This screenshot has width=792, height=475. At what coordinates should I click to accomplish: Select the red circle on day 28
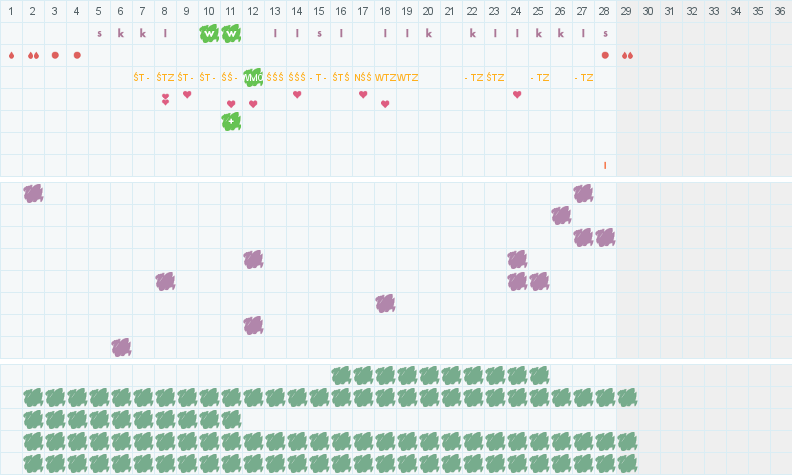point(605,55)
